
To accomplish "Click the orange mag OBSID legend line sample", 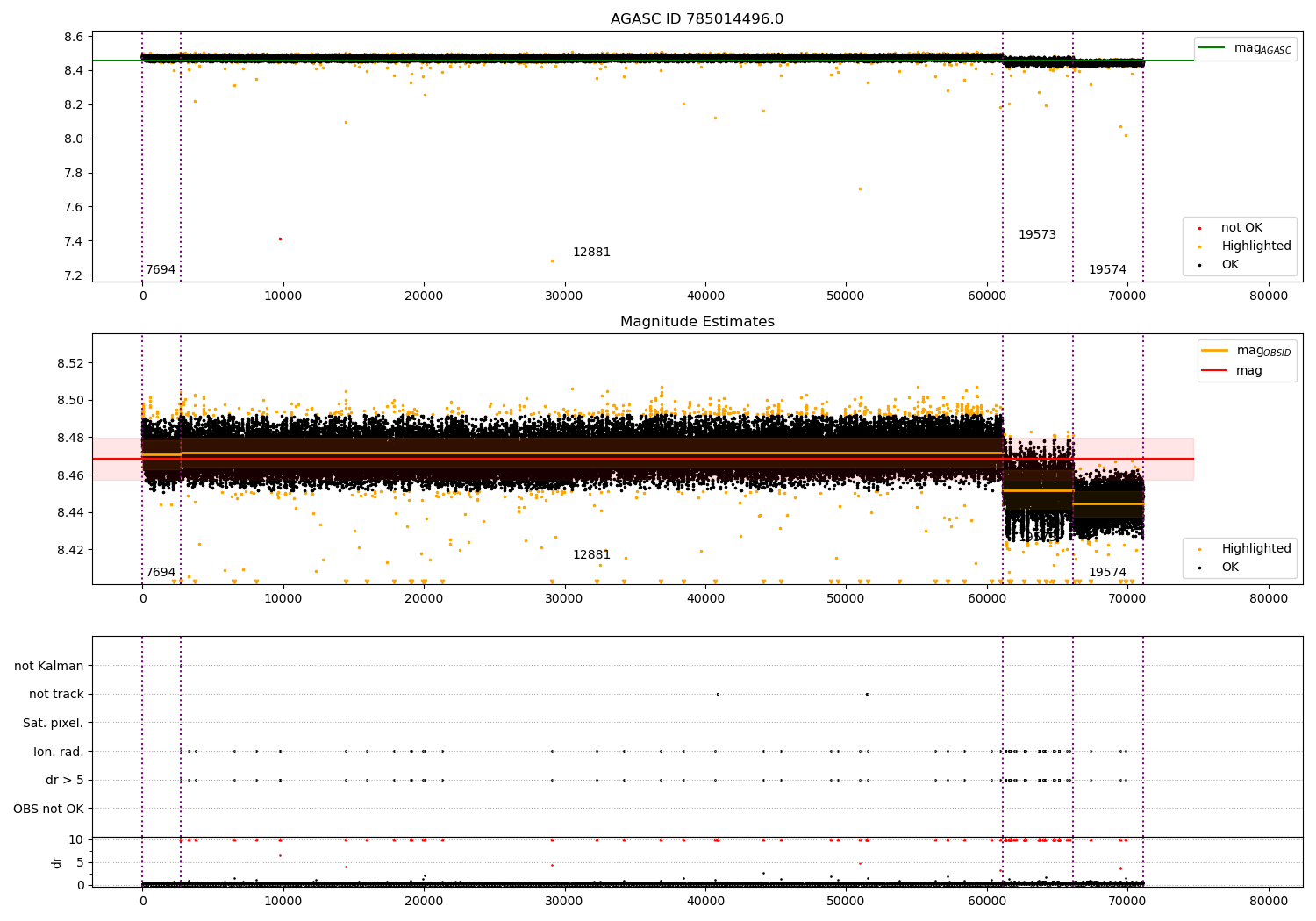I will 1215,350.
